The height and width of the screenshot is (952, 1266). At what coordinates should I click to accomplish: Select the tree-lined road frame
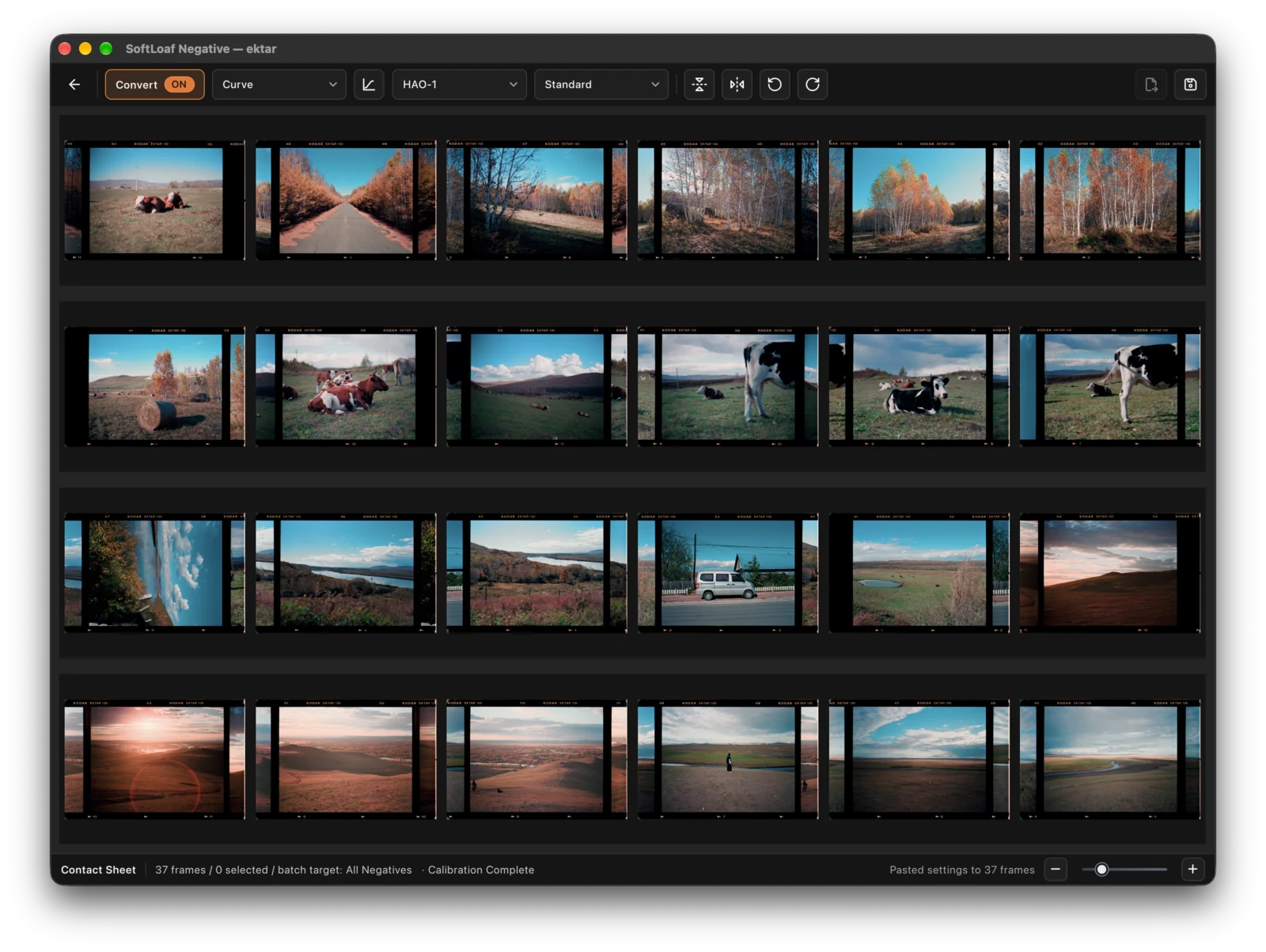(346, 200)
